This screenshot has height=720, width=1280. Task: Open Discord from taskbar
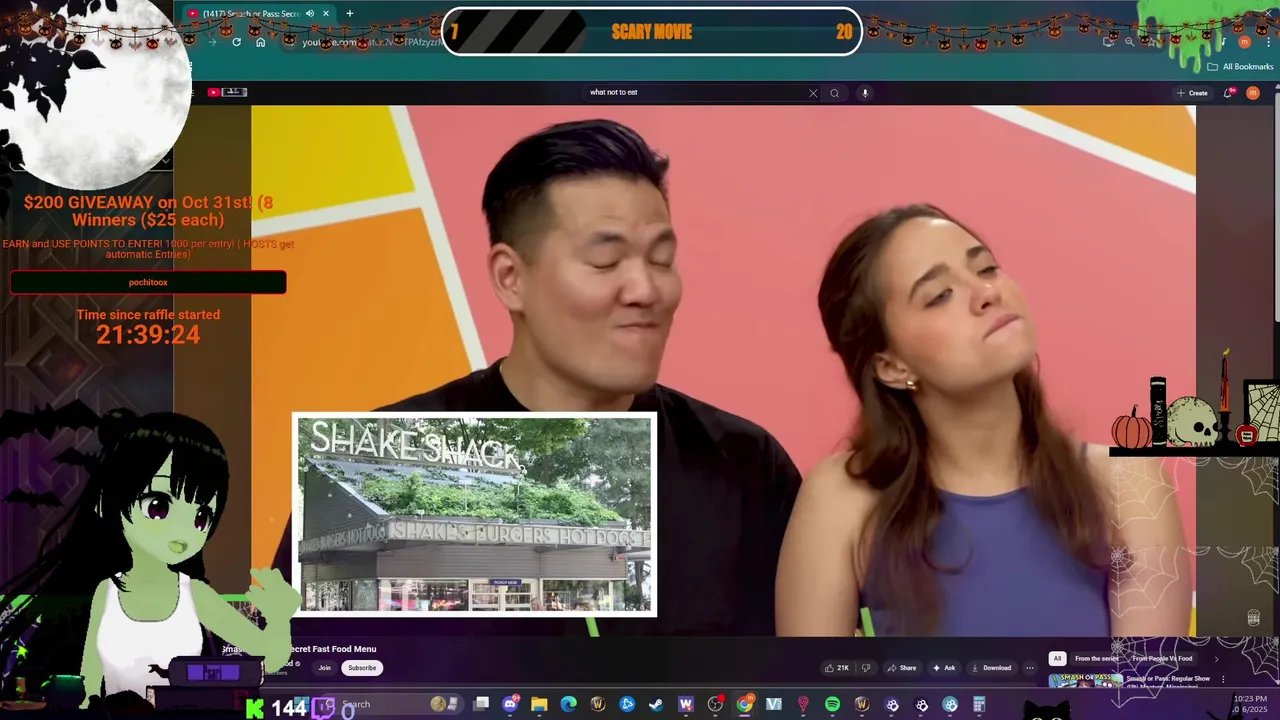tap(510, 704)
